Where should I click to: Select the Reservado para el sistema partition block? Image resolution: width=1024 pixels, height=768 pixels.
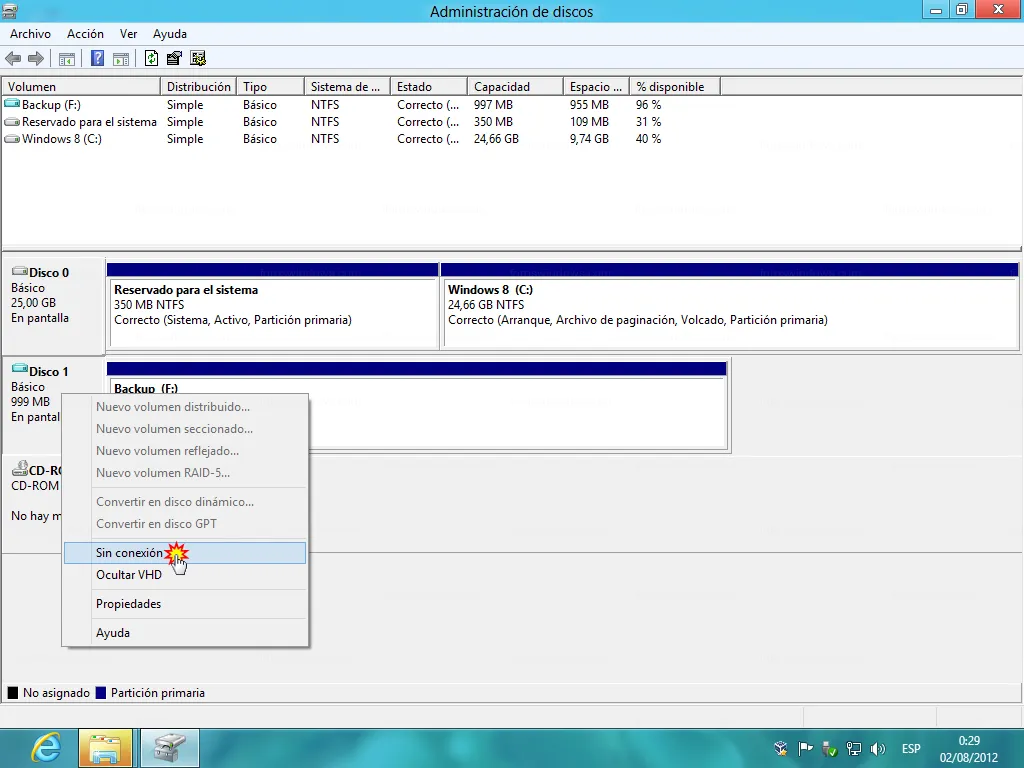[272, 306]
